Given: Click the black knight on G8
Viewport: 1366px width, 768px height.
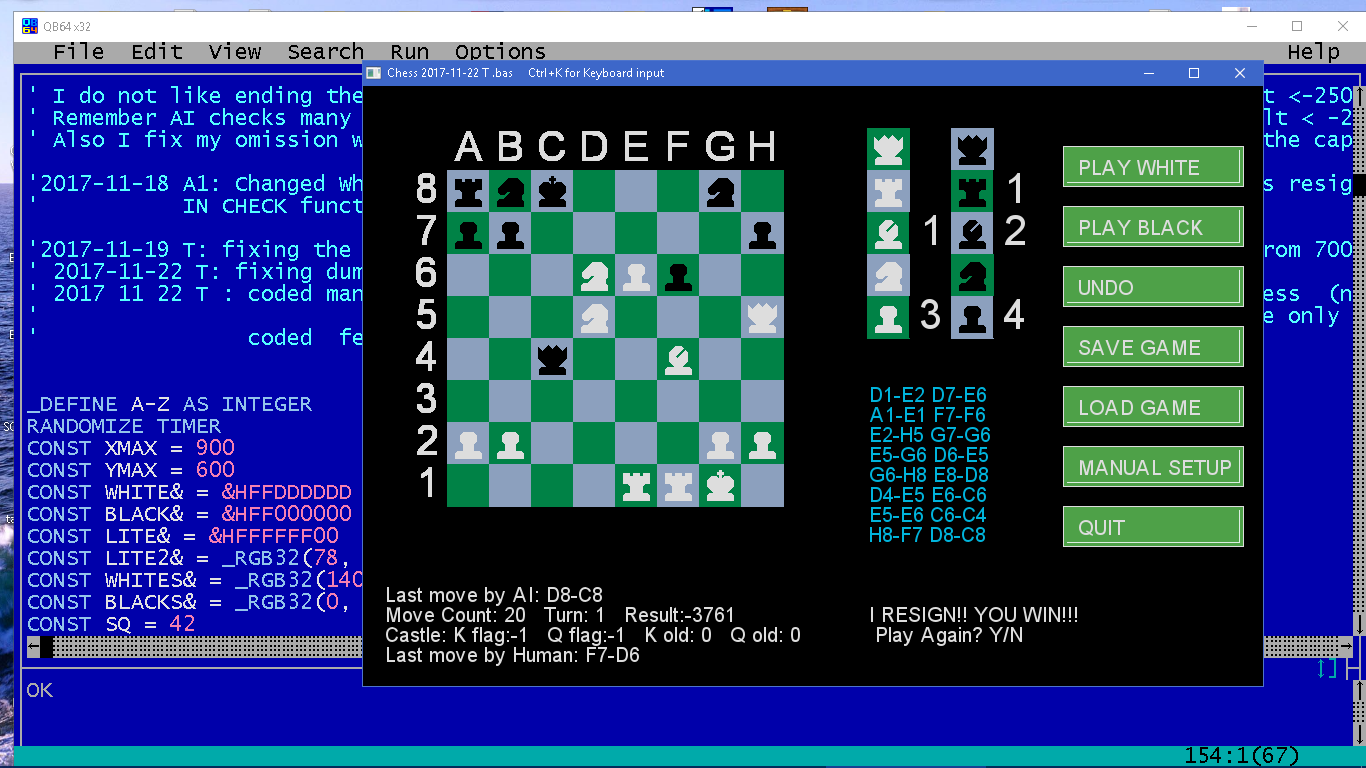Looking at the screenshot, I should pyautogui.click(x=720, y=191).
